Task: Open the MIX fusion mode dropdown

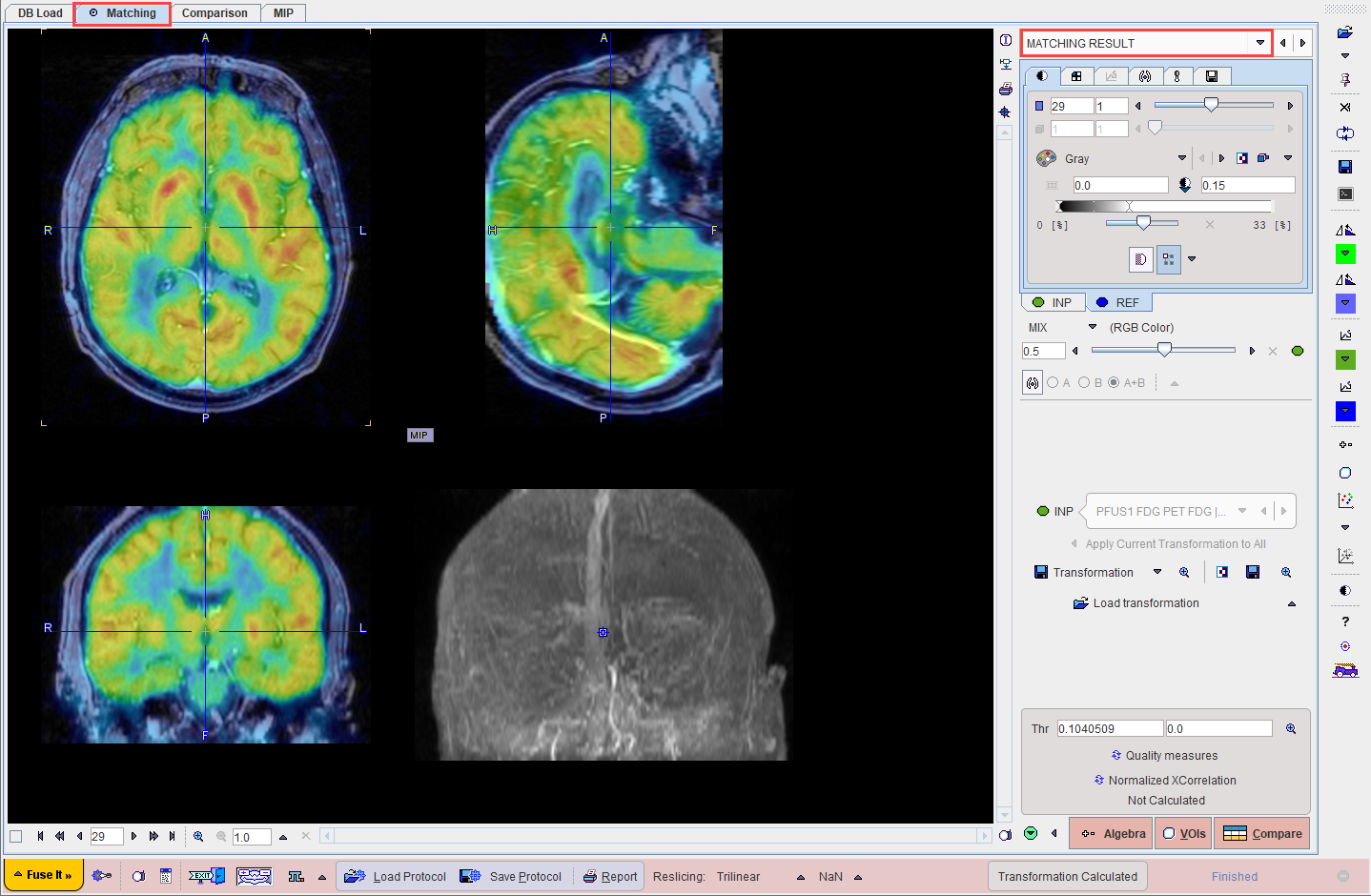Action: coord(1093,327)
